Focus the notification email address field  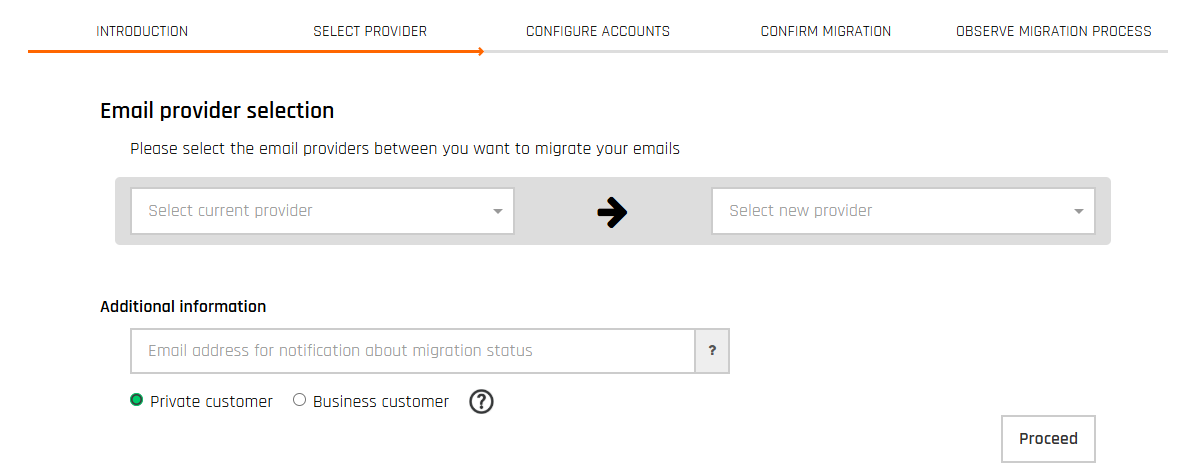(412, 351)
